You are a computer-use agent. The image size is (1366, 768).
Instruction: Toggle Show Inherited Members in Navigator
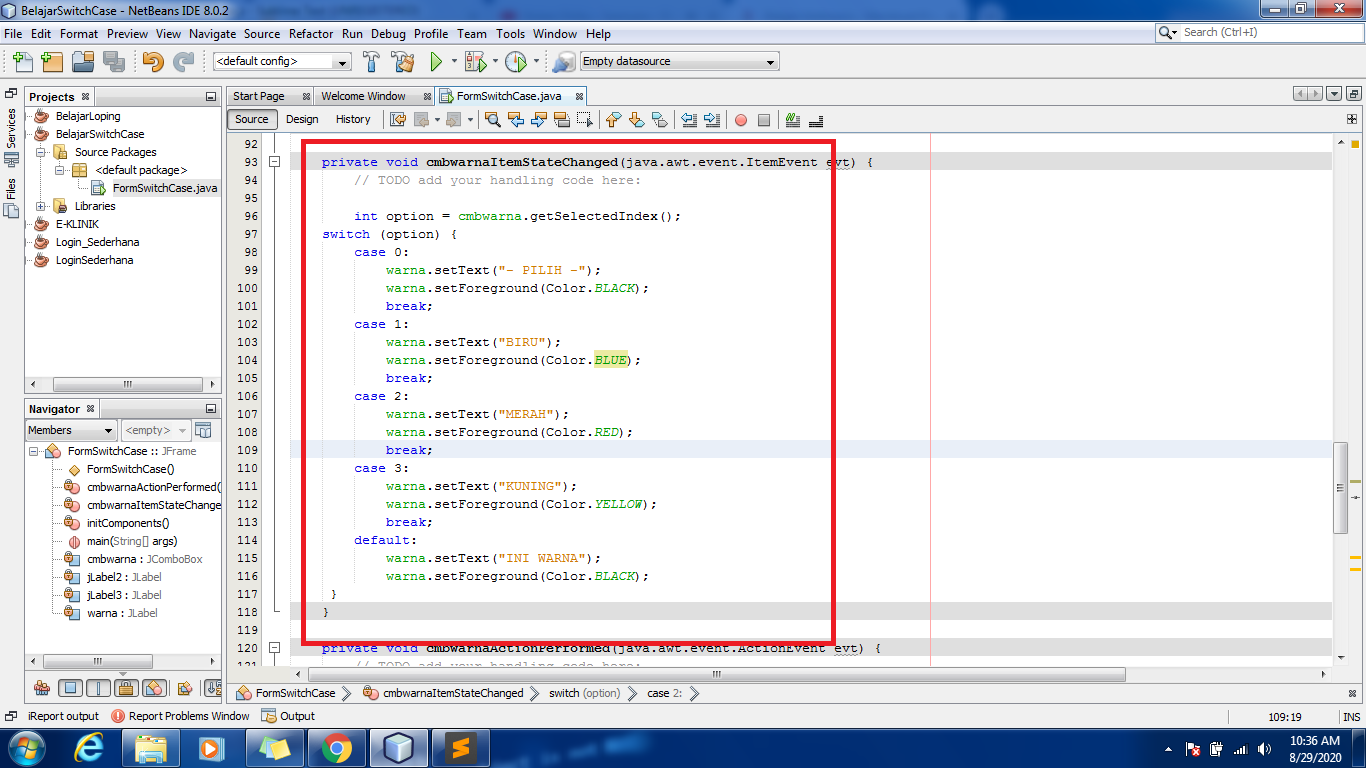(x=42, y=688)
